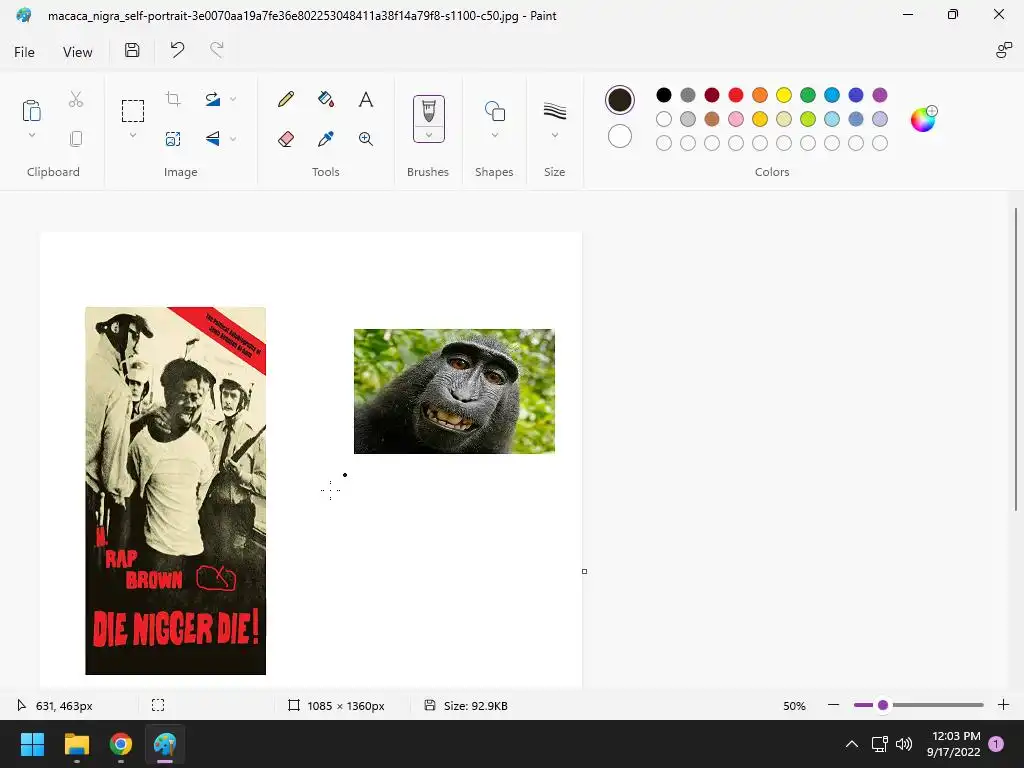Select the rectangular selection tool
Screen dimensions: 1024x768
pos(133,111)
